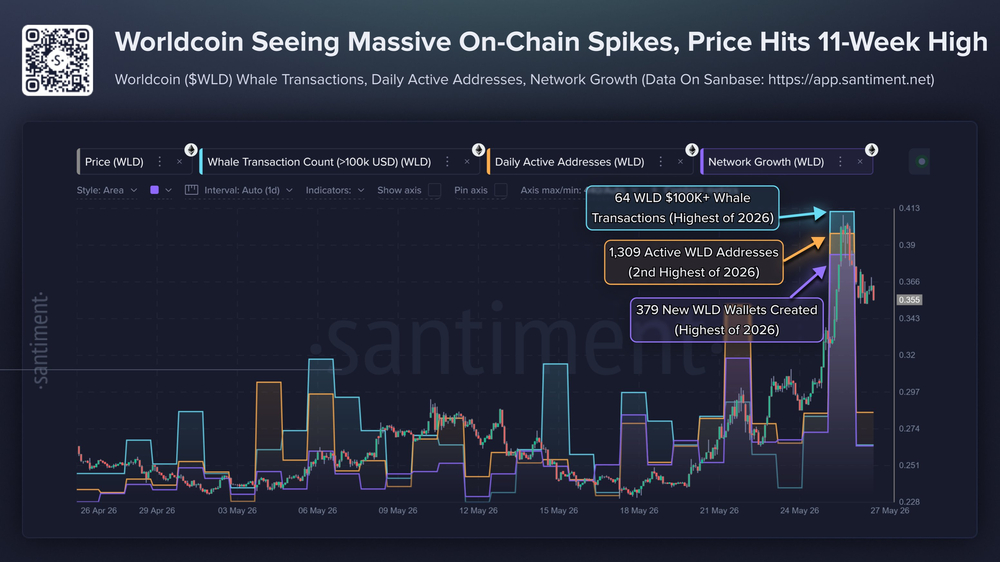Remove the Price (WLD) metric
Image resolution: width=1000 pixels, height=562 pixels.
179,162
